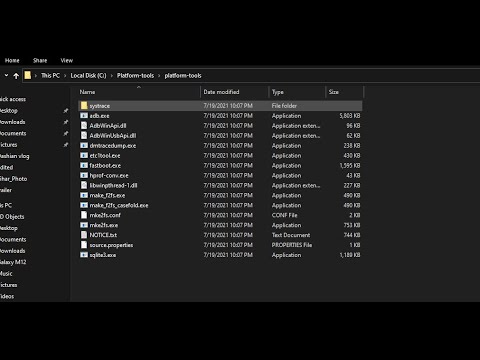Image resolution: width=480 pixels, height=360 pixels.
Task: Open the Share ribbon tab
Action: (40, 60)
